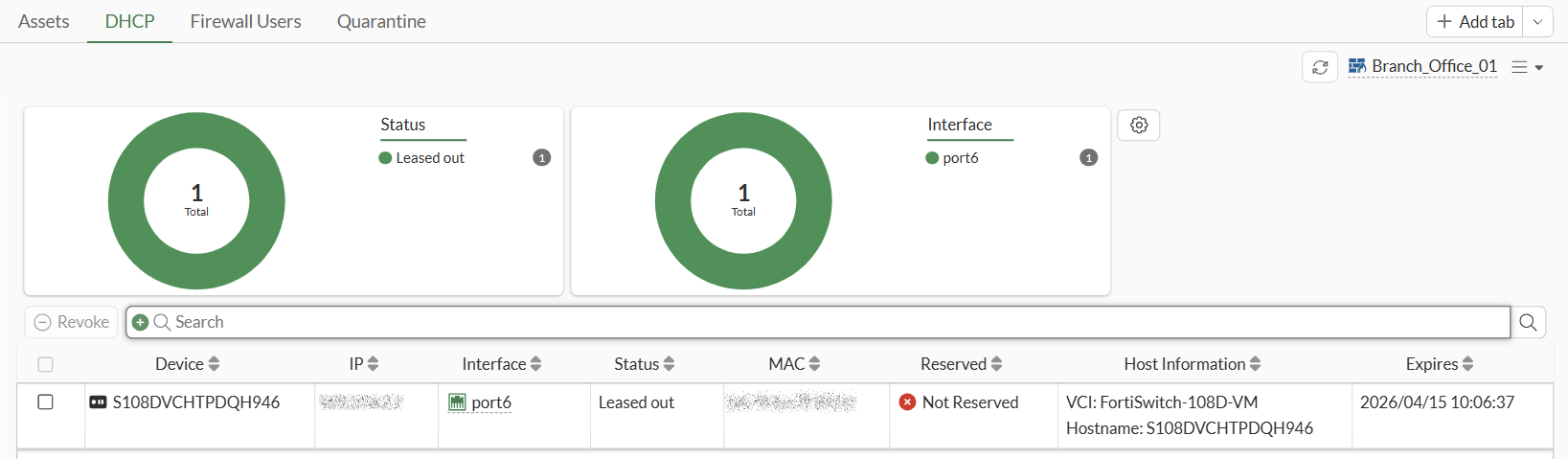Open the chart settings gear
The height and width of the screenshot is (459, 1568).
click(1139, 126)
